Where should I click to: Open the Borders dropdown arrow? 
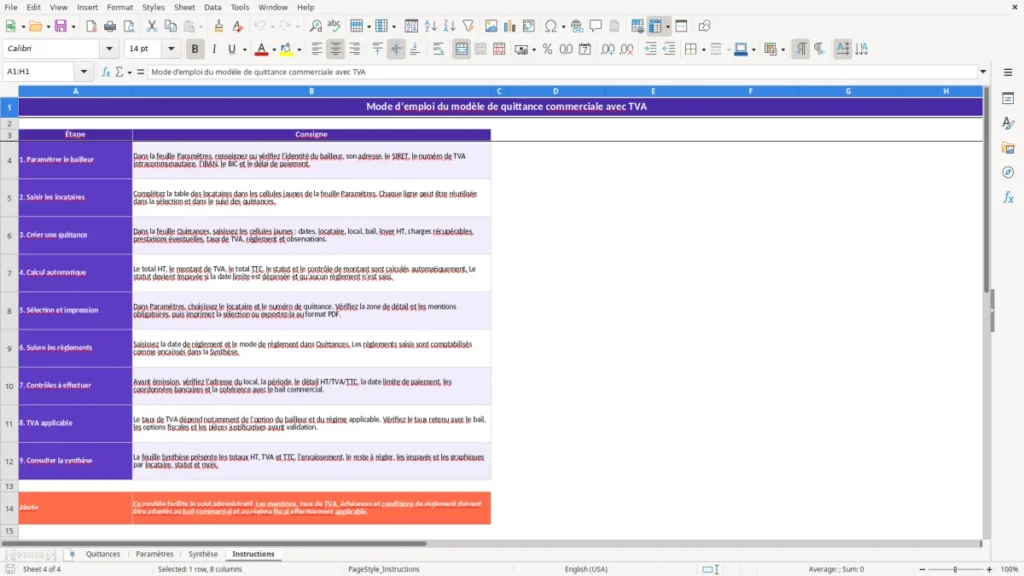click(703, 50)
